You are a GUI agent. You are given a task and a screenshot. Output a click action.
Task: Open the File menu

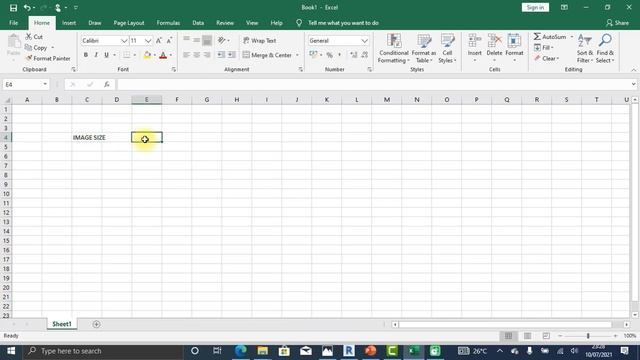[x=13, y=23]
